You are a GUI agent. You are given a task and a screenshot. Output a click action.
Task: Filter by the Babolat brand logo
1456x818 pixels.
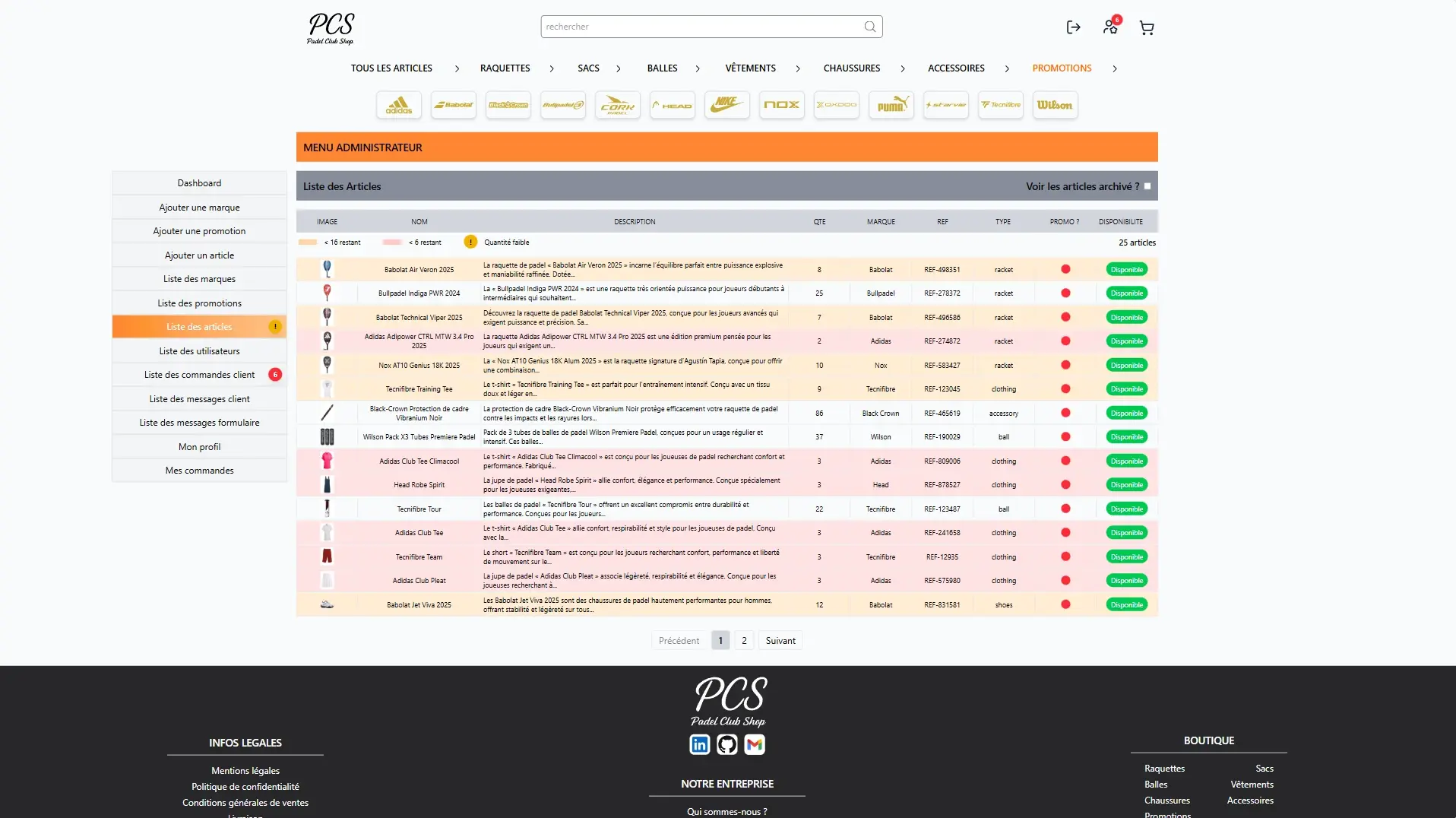[x=454, y=105]
